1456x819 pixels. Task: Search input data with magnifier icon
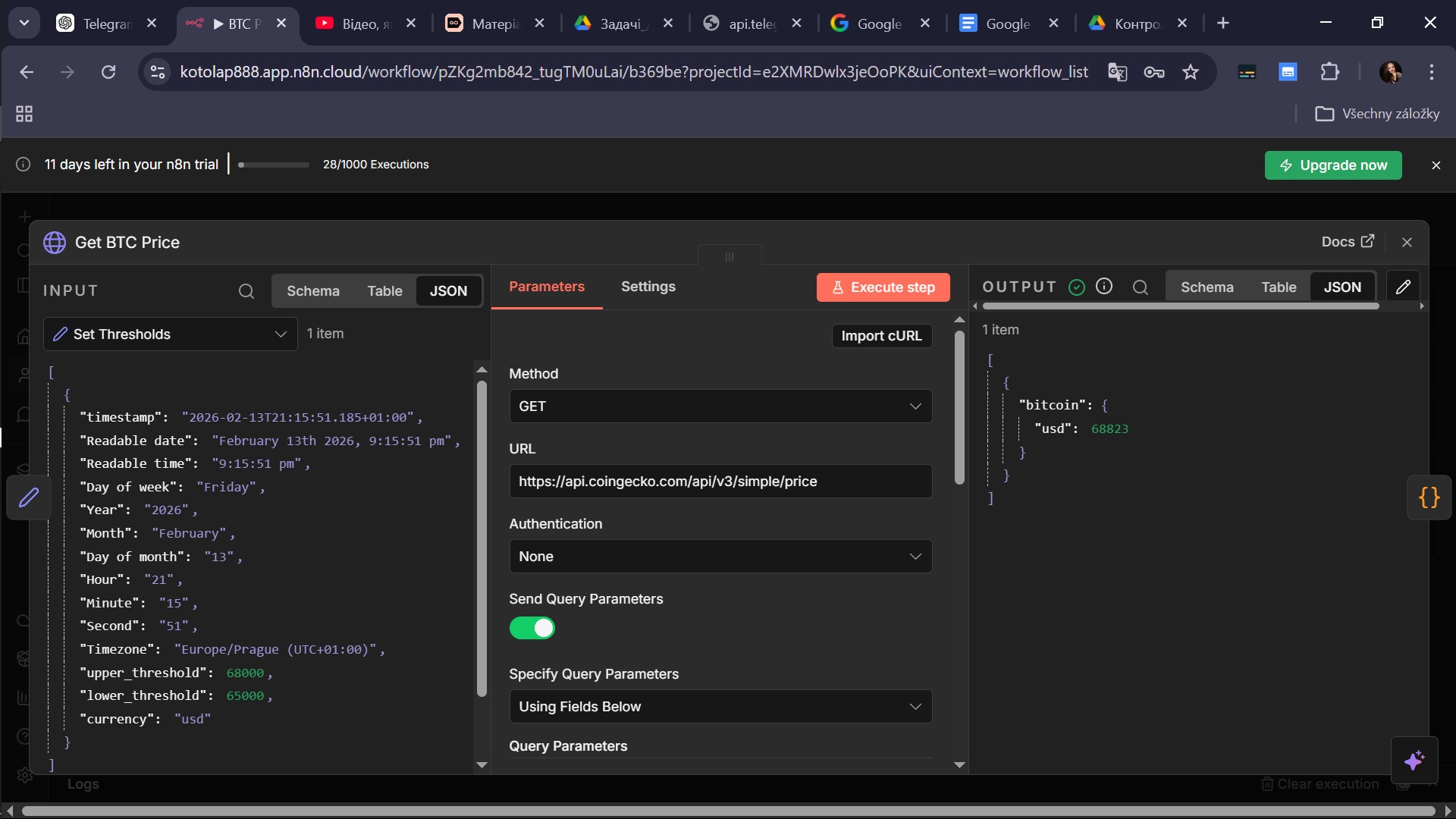(246, 291)
